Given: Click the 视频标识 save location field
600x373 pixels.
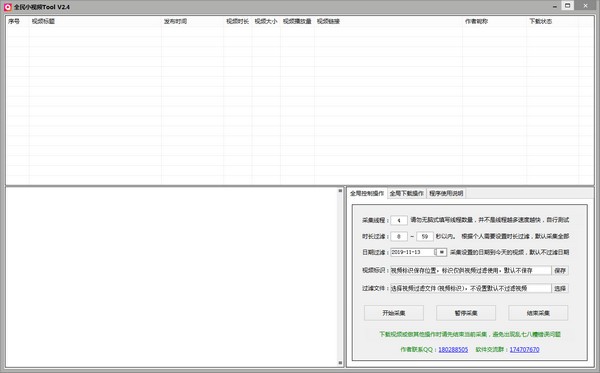Looking at the screenshot, I should [x=471, y=270].
